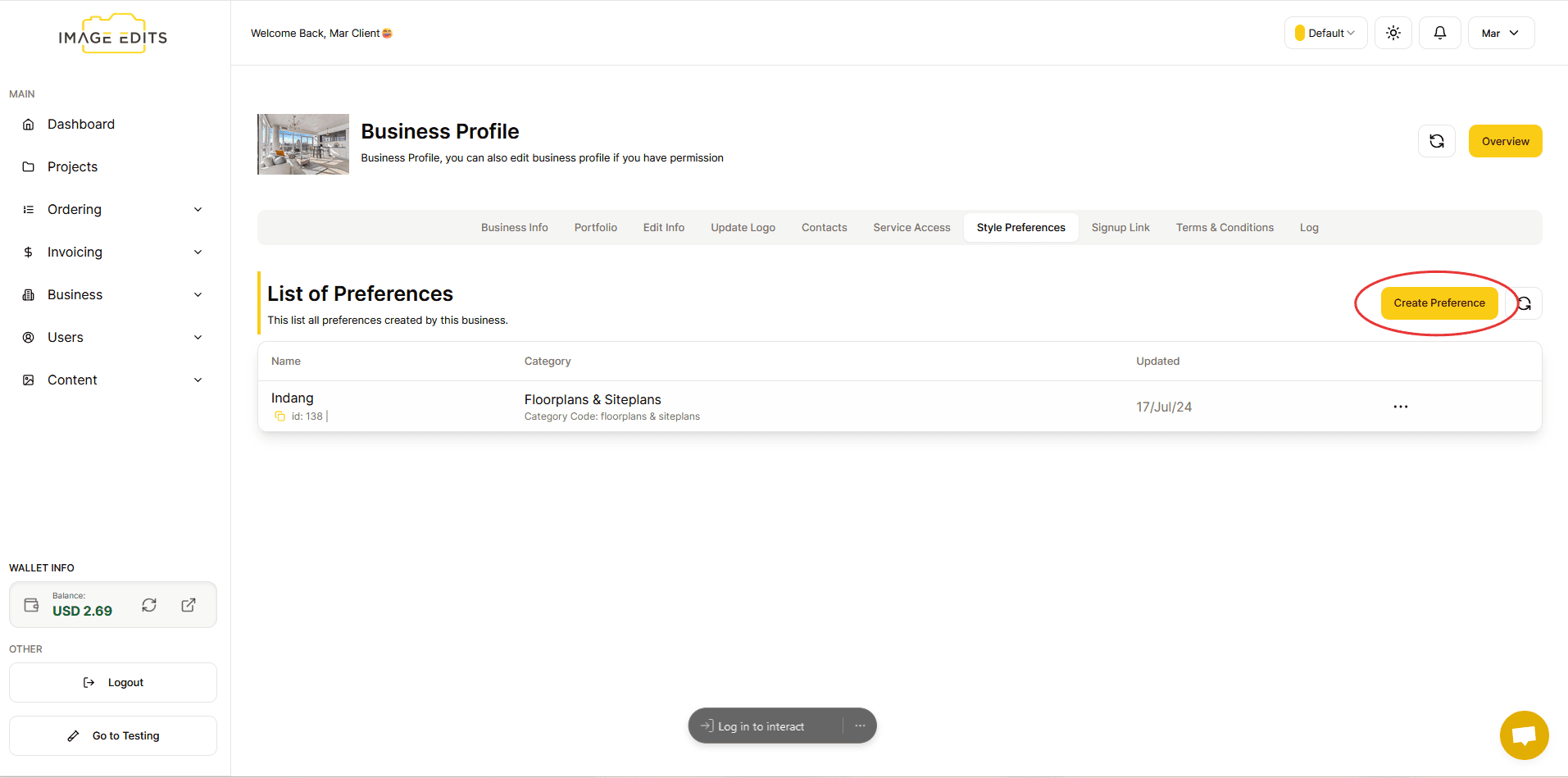Click the refresh icon beside Overview button
Viewport: 1568px width, 778px height.
[1436, 140]
